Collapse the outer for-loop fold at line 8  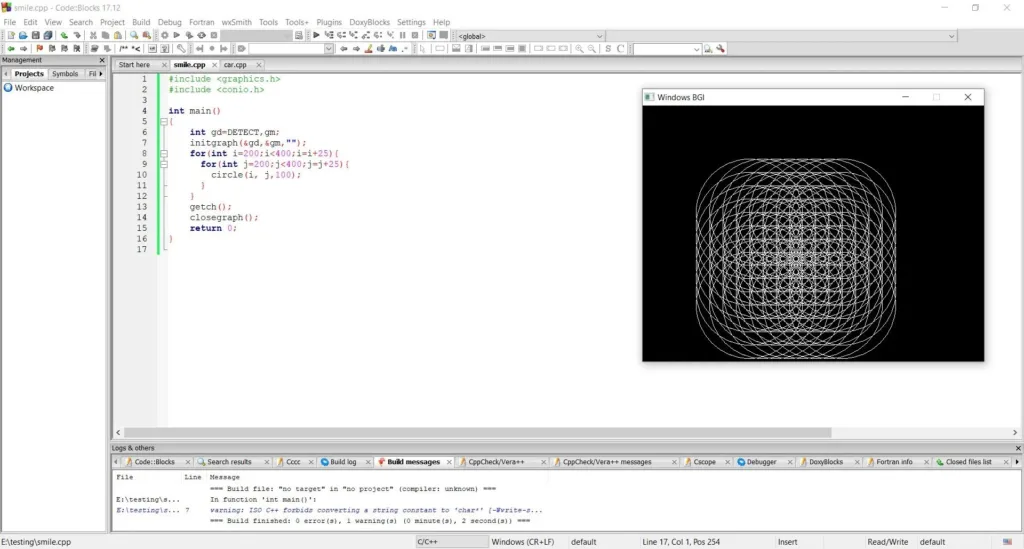(164, 154)
